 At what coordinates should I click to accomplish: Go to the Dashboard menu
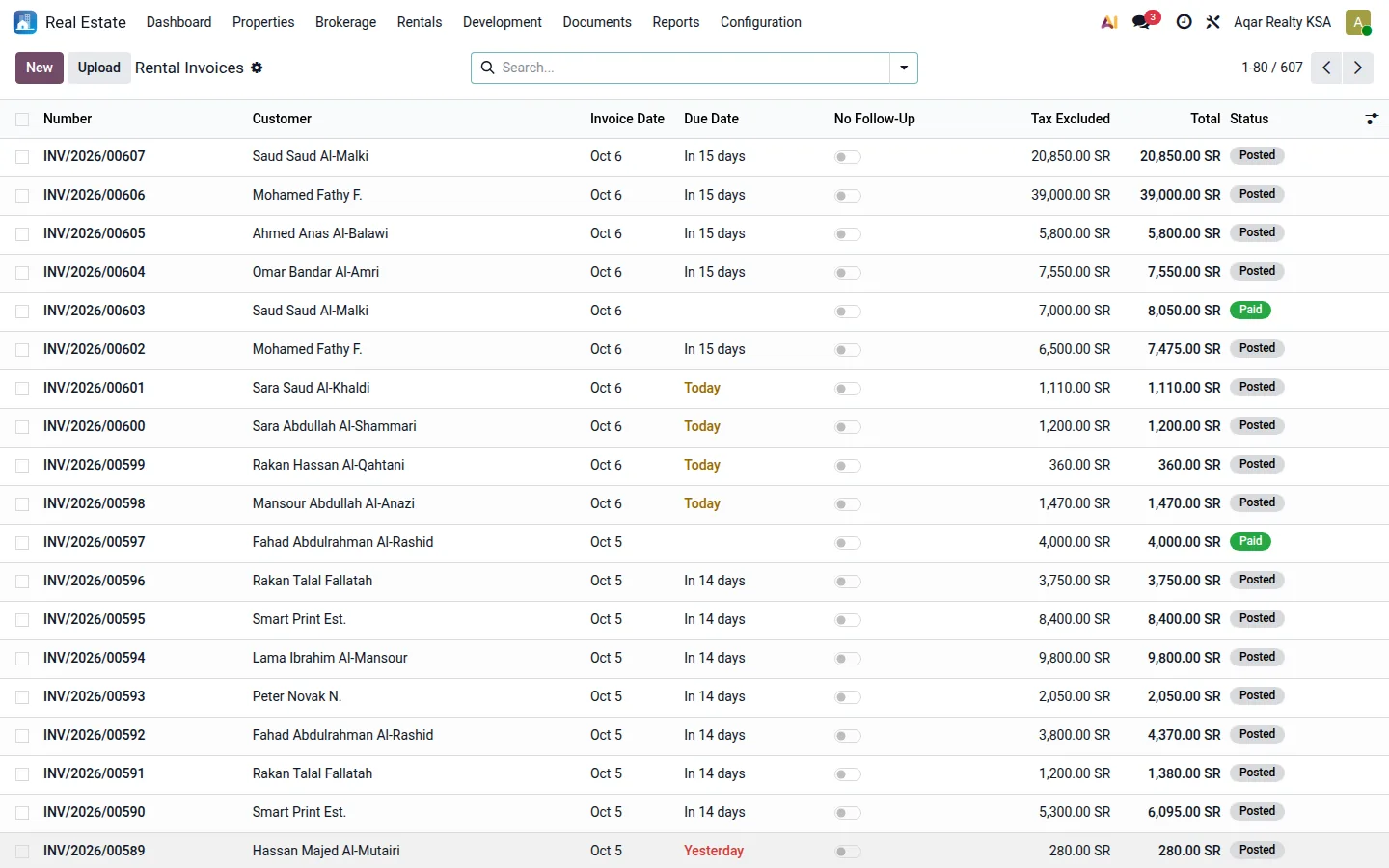coord(178,22)
